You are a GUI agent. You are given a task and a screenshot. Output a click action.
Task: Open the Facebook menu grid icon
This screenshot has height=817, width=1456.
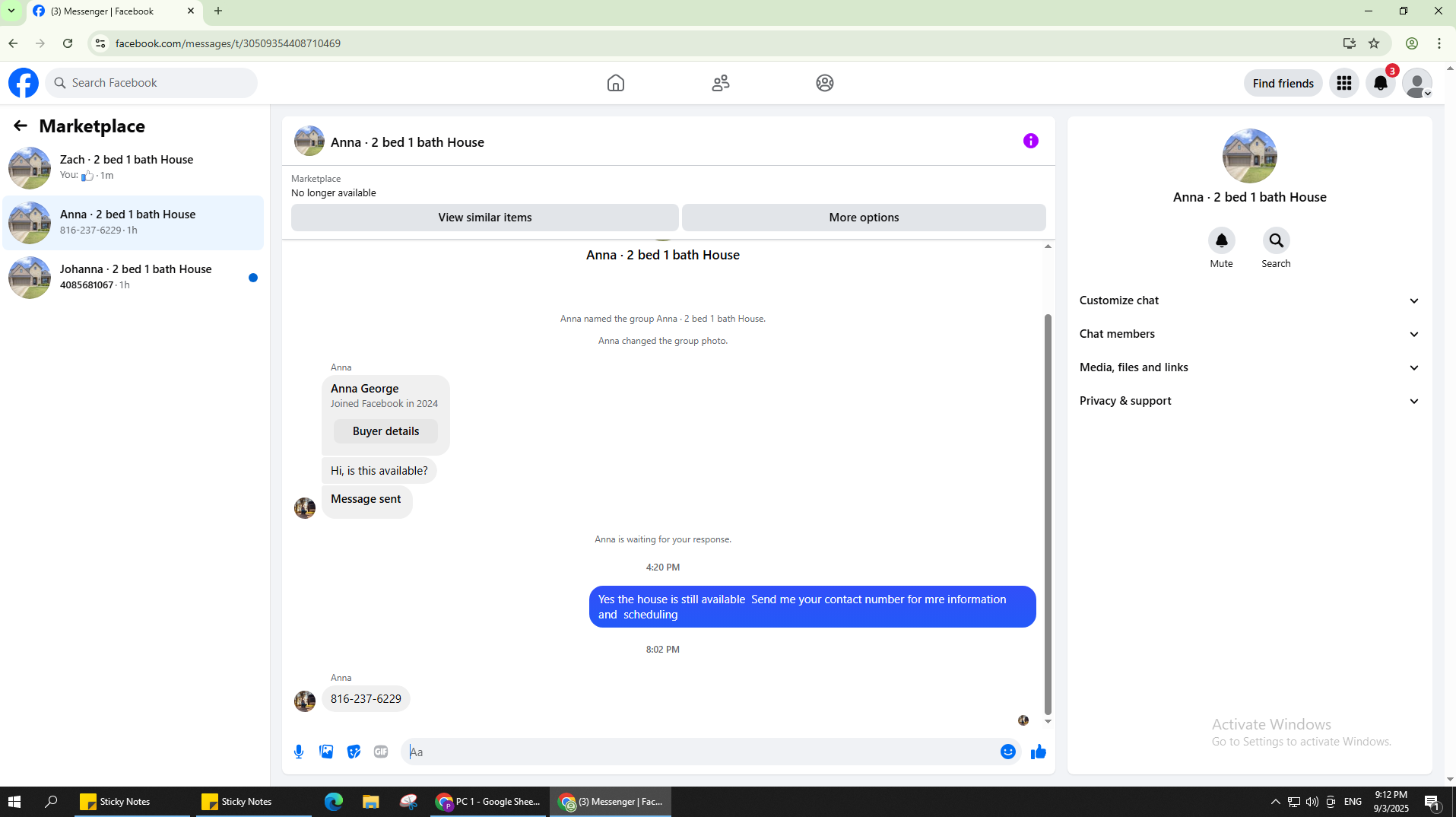(x=1344, y=83)
